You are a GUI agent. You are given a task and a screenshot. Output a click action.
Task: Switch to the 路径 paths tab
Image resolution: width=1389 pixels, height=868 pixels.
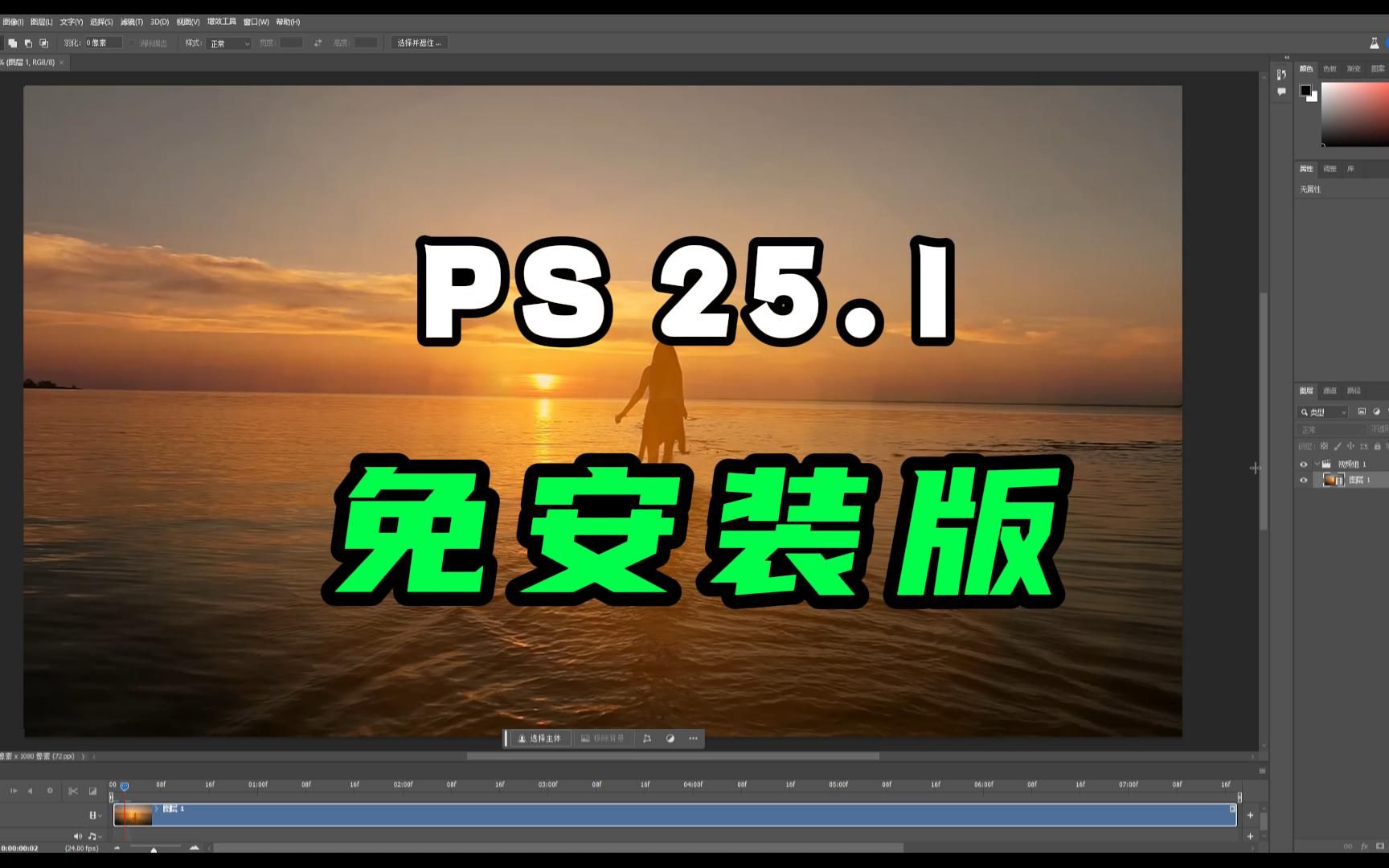point(1354,391)
